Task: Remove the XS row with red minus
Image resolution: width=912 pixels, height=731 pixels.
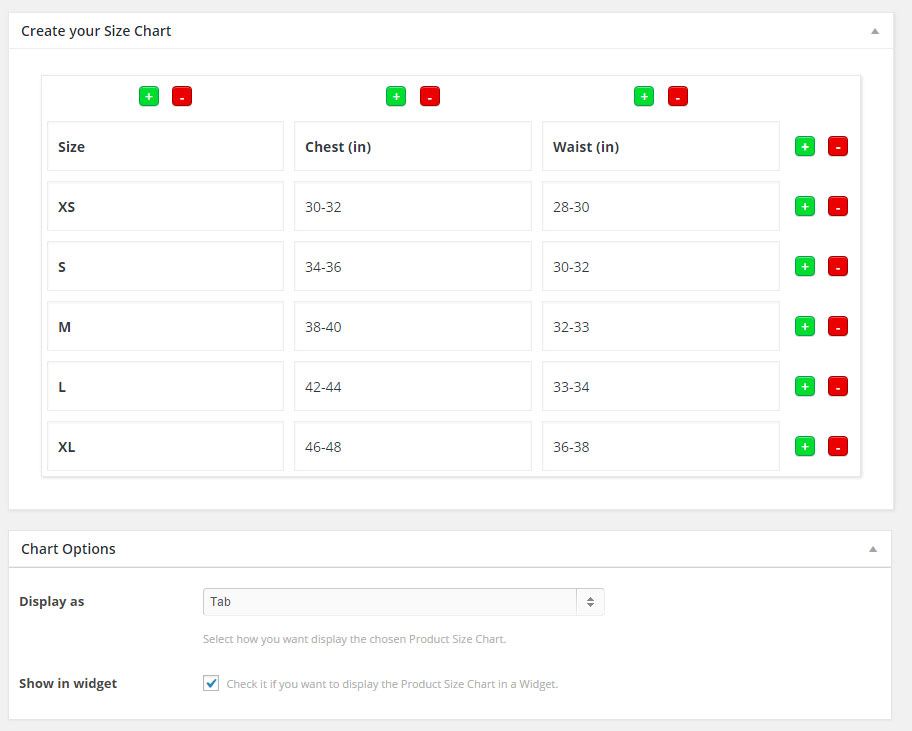Action: click(838, 207)
